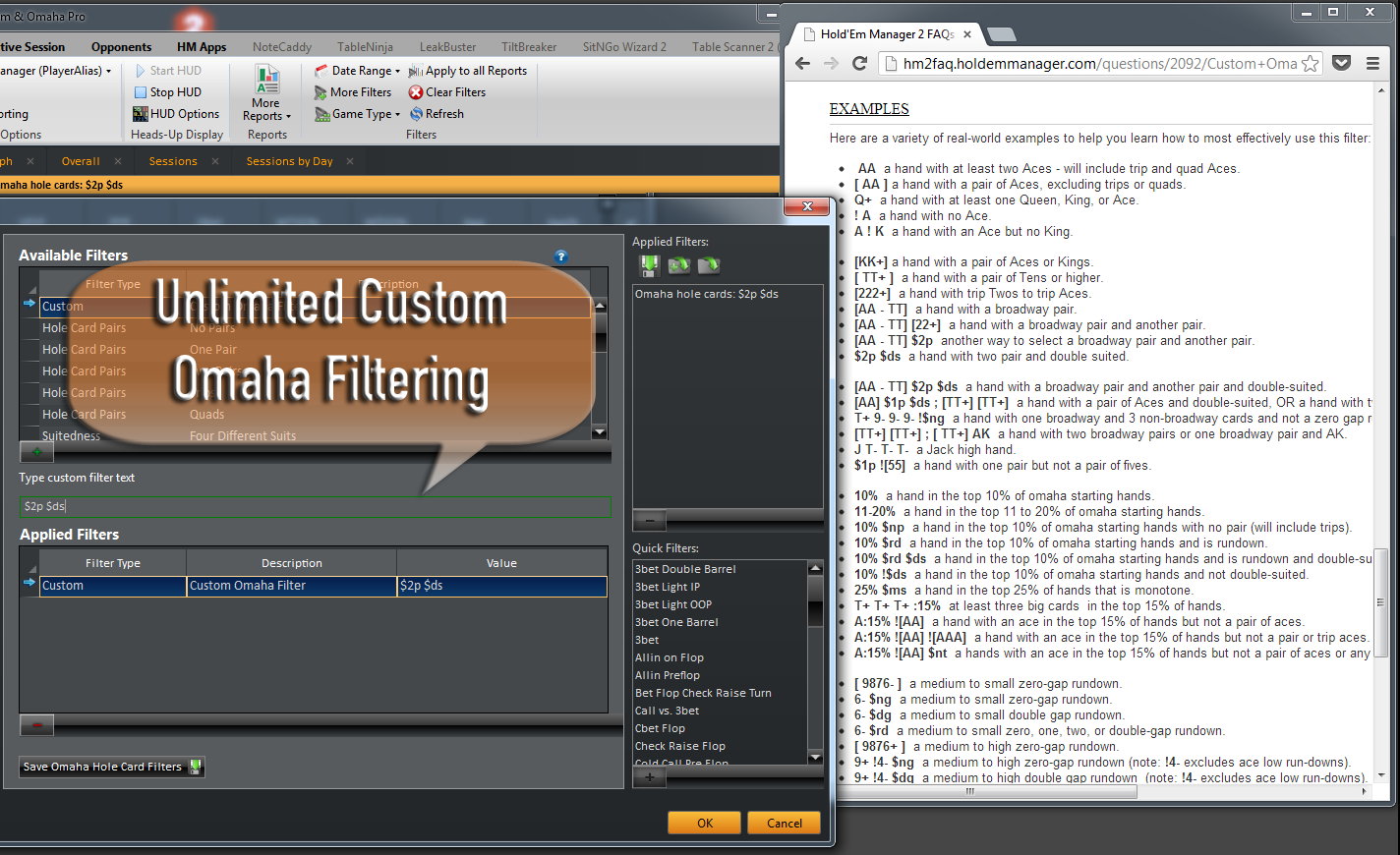Remove the filter with the red minus button

[x=36, y=725]
